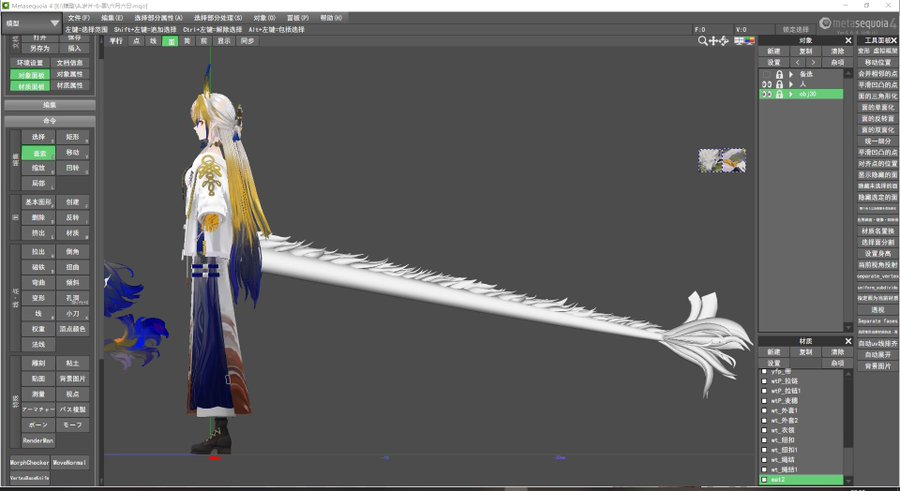Image resolution: width=900 pixels, height=491 pixels.
Task: Expand the 人 object tree arrow
Action: coord(791,84)
